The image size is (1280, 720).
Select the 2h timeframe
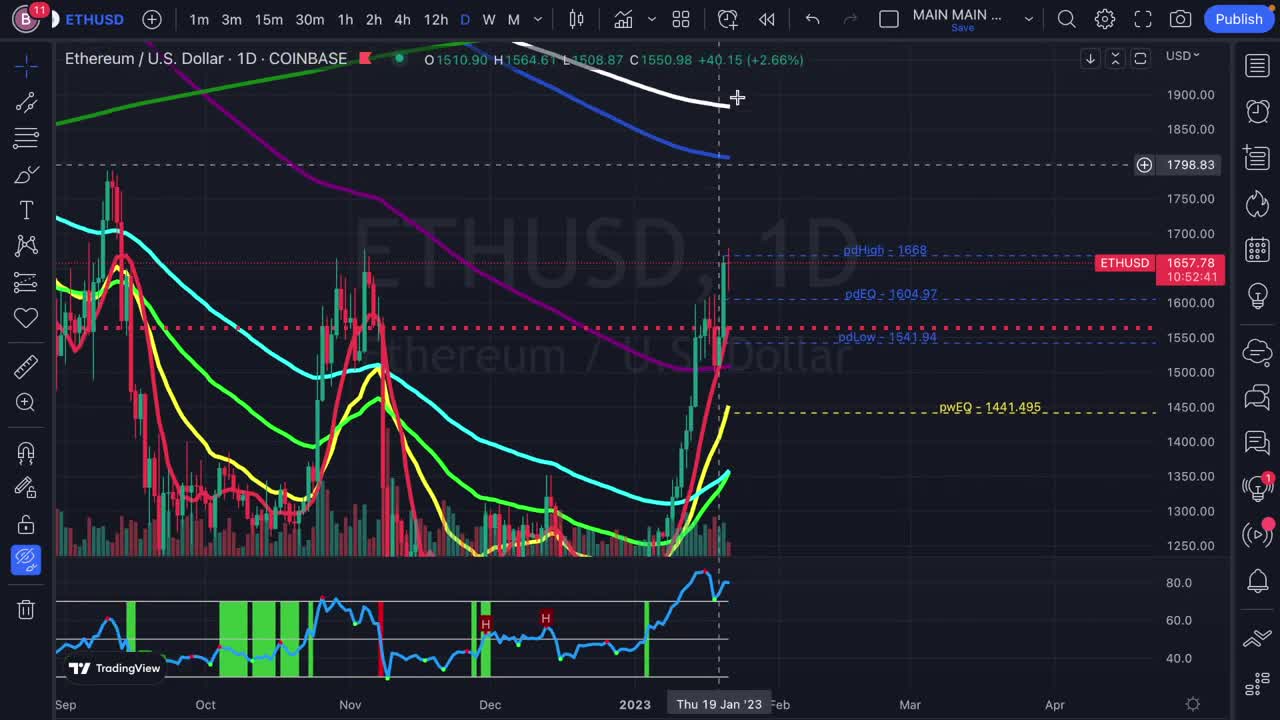coord(373,19)
